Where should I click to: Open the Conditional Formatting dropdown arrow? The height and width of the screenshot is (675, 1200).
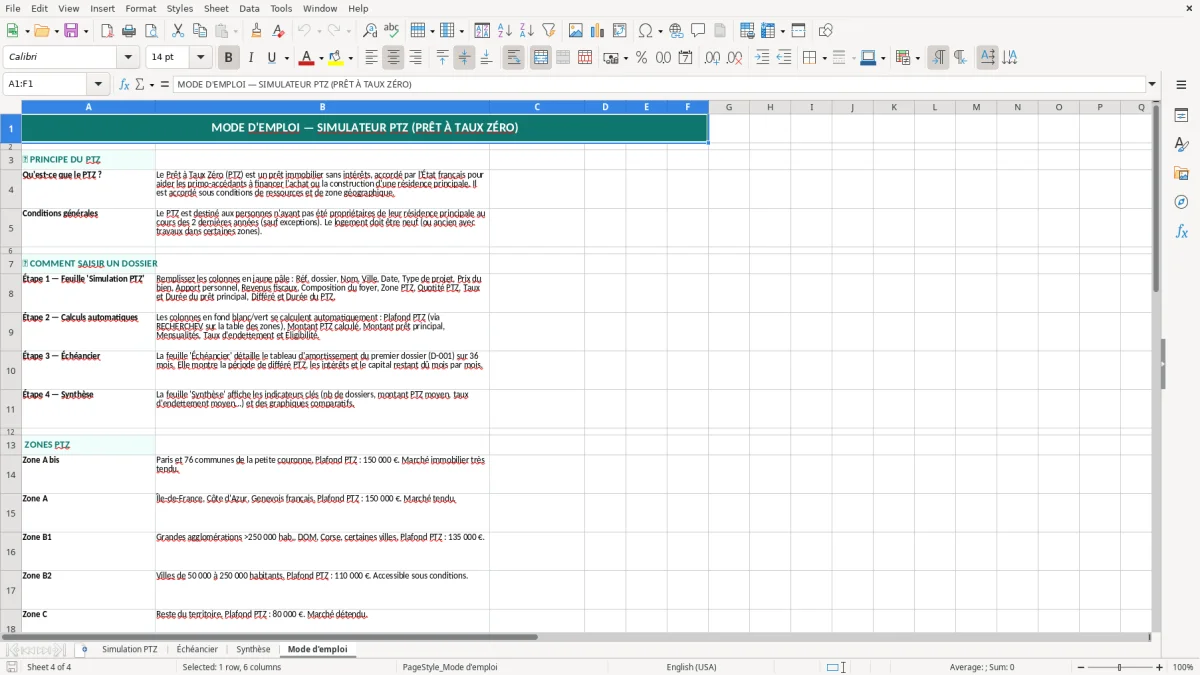[x=917, y=58]
